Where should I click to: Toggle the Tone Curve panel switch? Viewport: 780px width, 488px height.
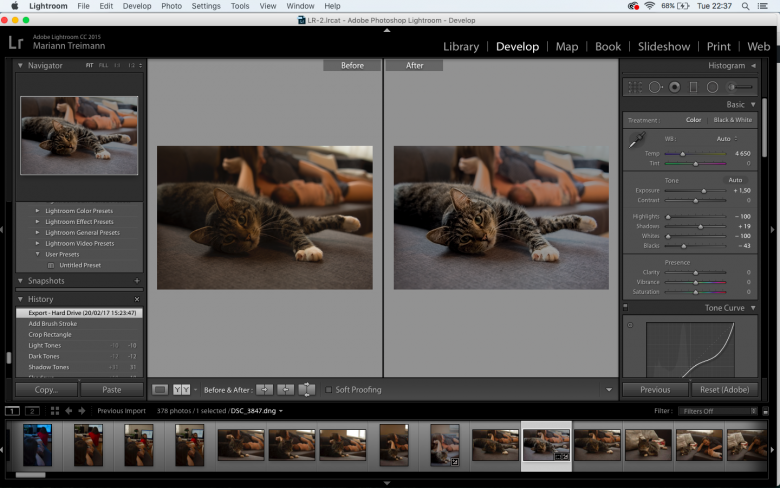pyautogui.click(x=626, y=307)
